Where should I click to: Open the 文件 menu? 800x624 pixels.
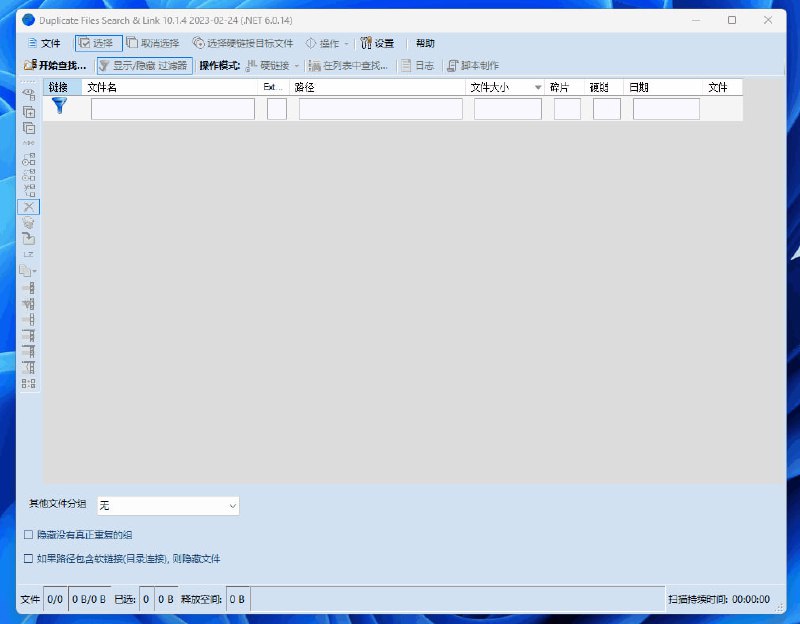point(44,44)
